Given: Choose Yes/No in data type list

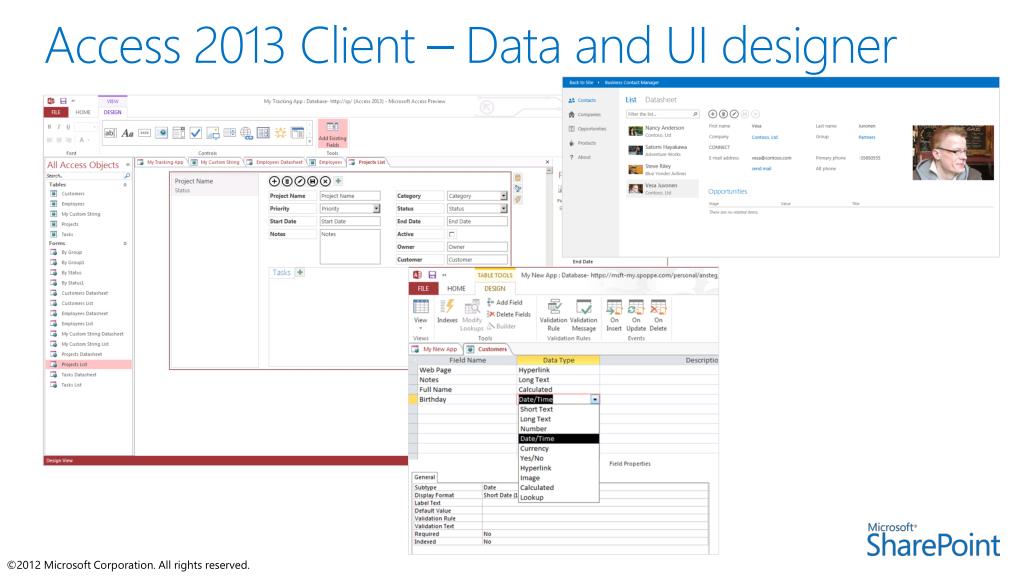Looking at the screenshot, I should 558,458.
